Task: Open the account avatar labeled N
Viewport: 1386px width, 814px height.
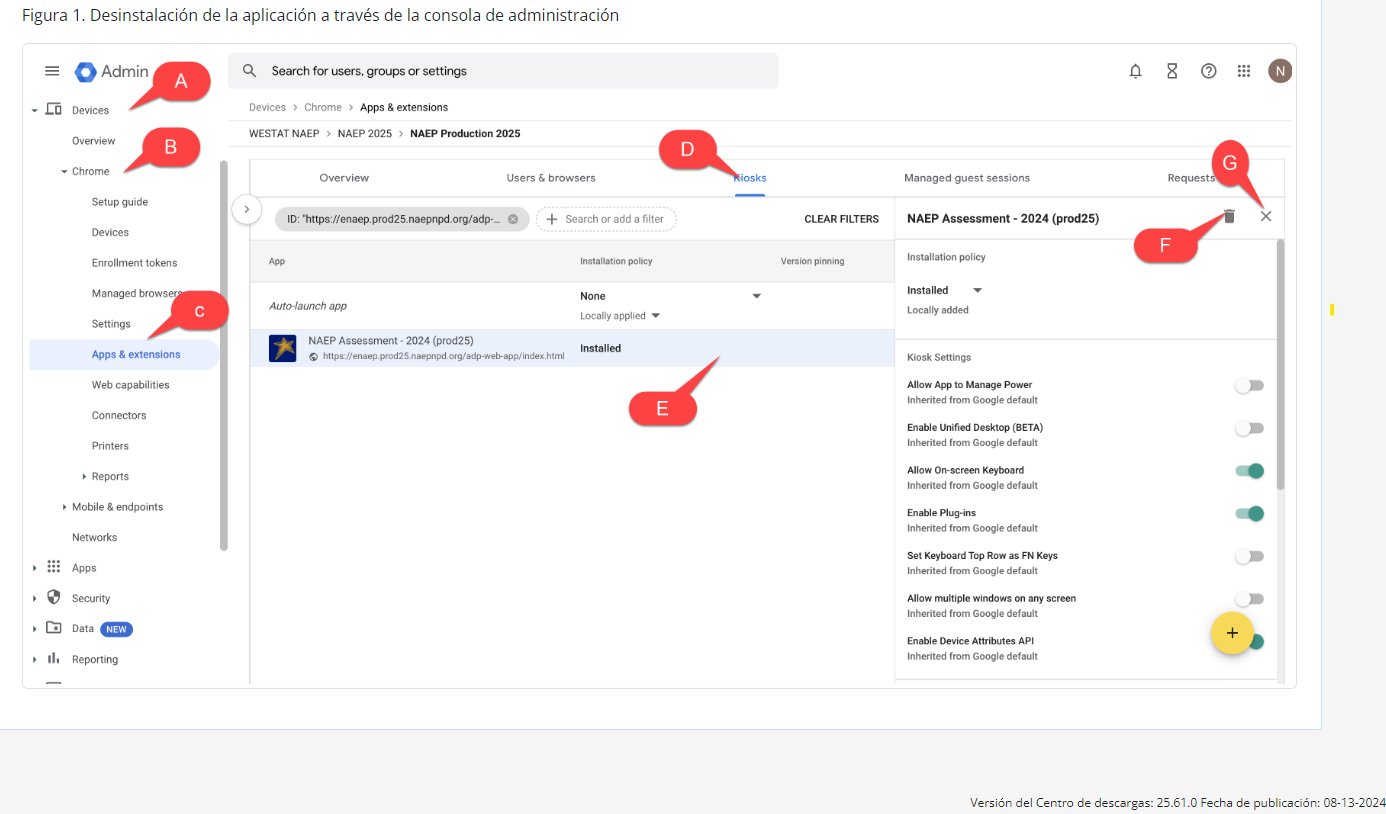Action: 1280,71
